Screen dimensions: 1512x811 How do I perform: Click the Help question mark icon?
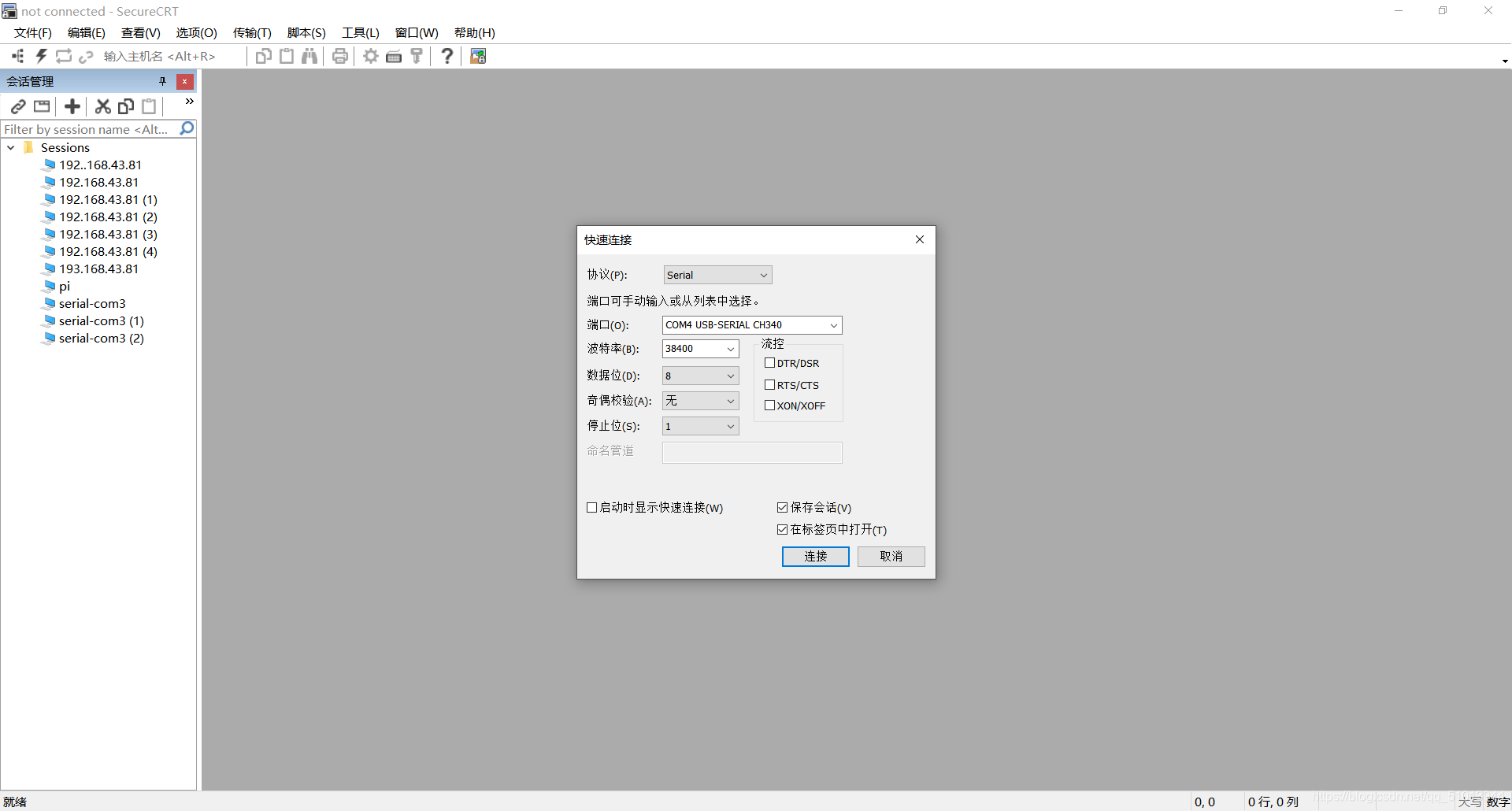pos(447,56)
